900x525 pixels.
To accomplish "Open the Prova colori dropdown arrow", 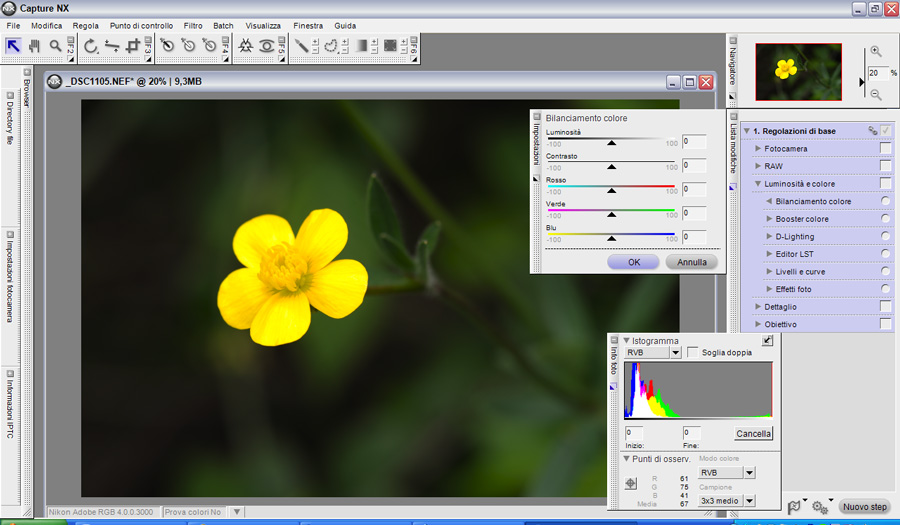I will click(237, 512).
